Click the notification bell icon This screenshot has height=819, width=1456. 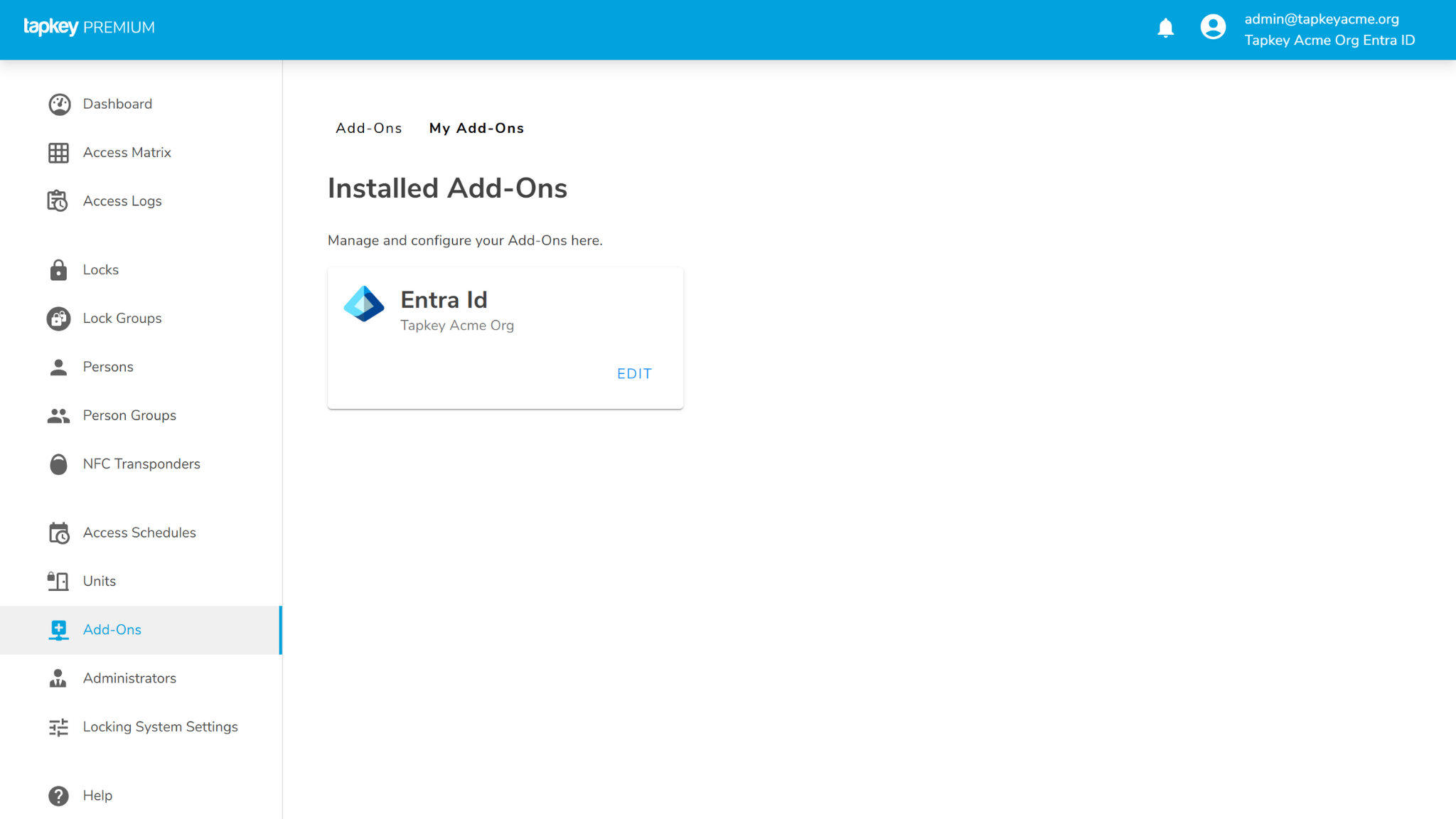click(1165, 28)
